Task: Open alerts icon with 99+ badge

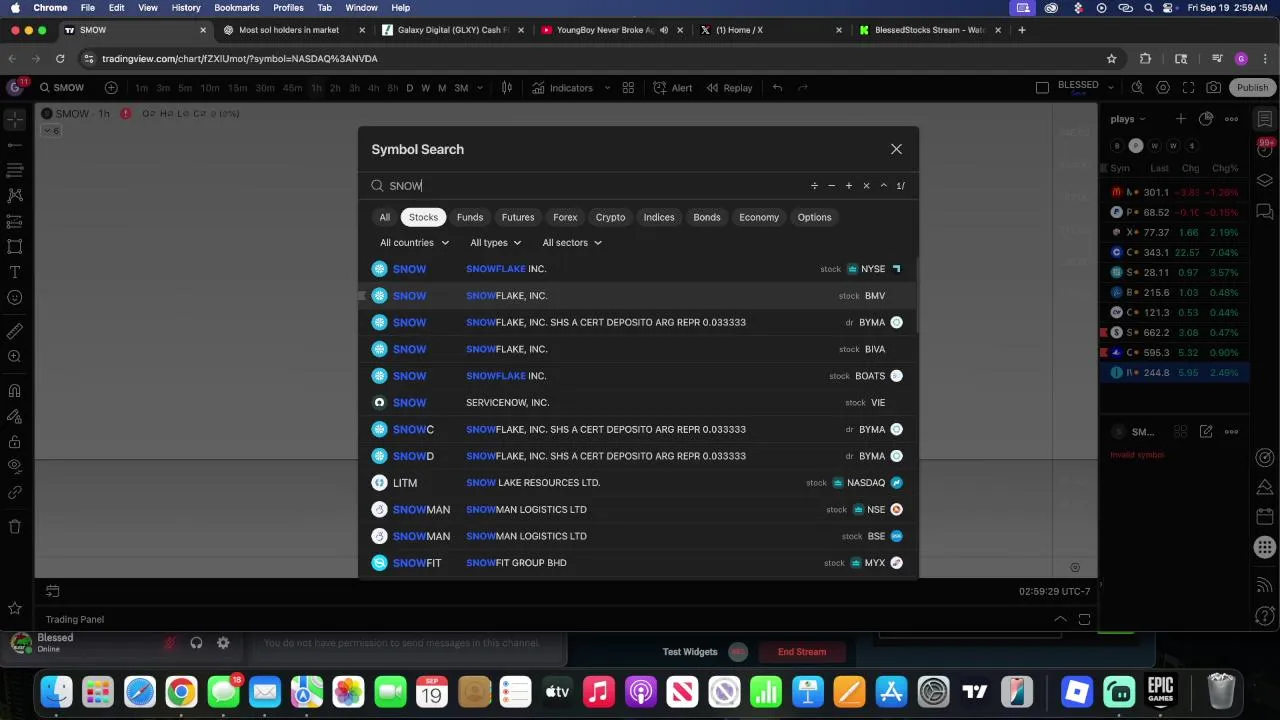Action: [x=1265, y=150]
